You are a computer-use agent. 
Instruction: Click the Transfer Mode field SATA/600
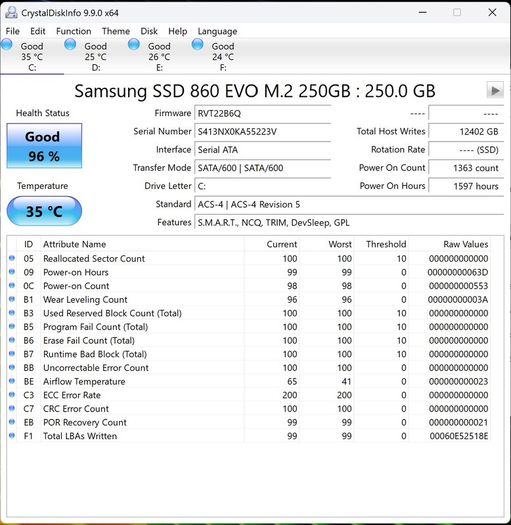(x=263, y=167)
